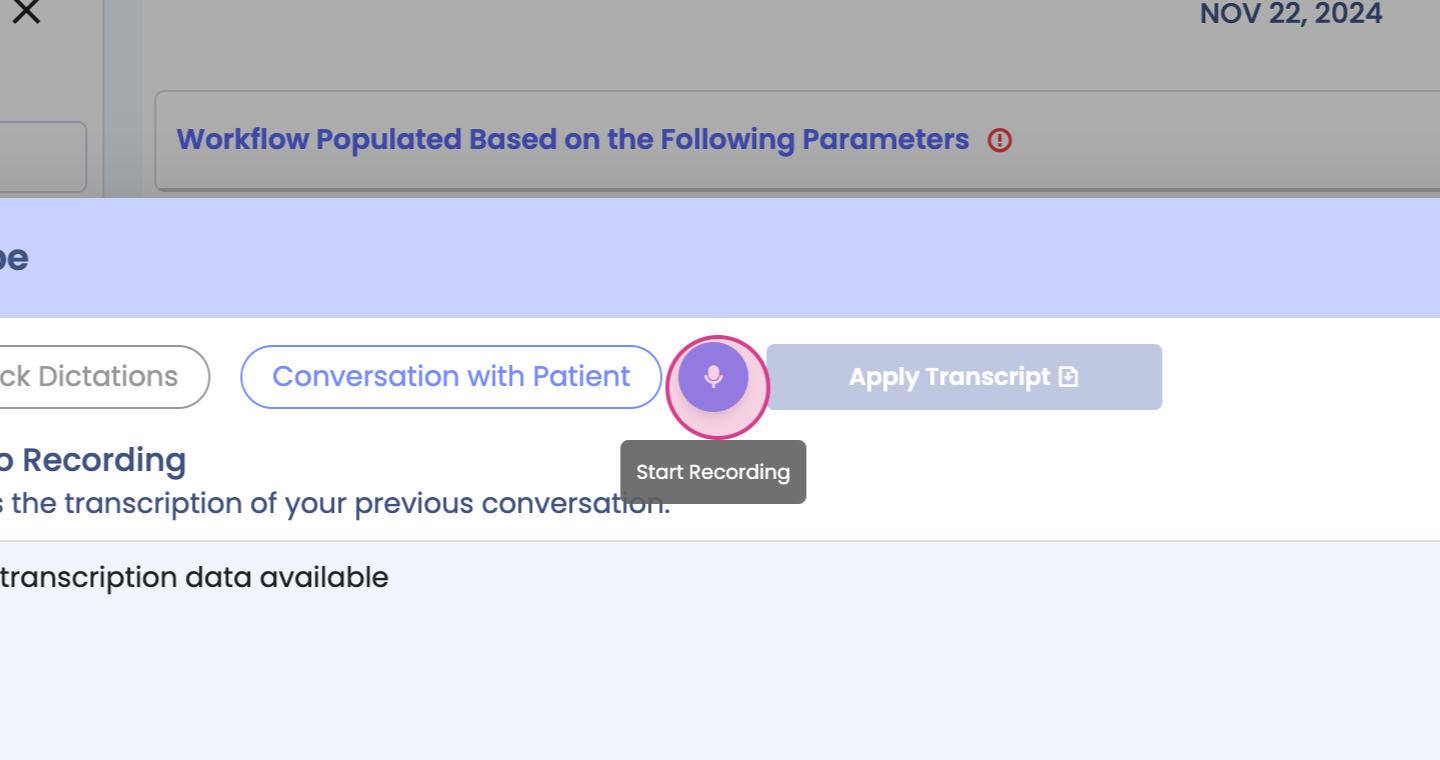Click the Recording section heading

click(100, 460)
